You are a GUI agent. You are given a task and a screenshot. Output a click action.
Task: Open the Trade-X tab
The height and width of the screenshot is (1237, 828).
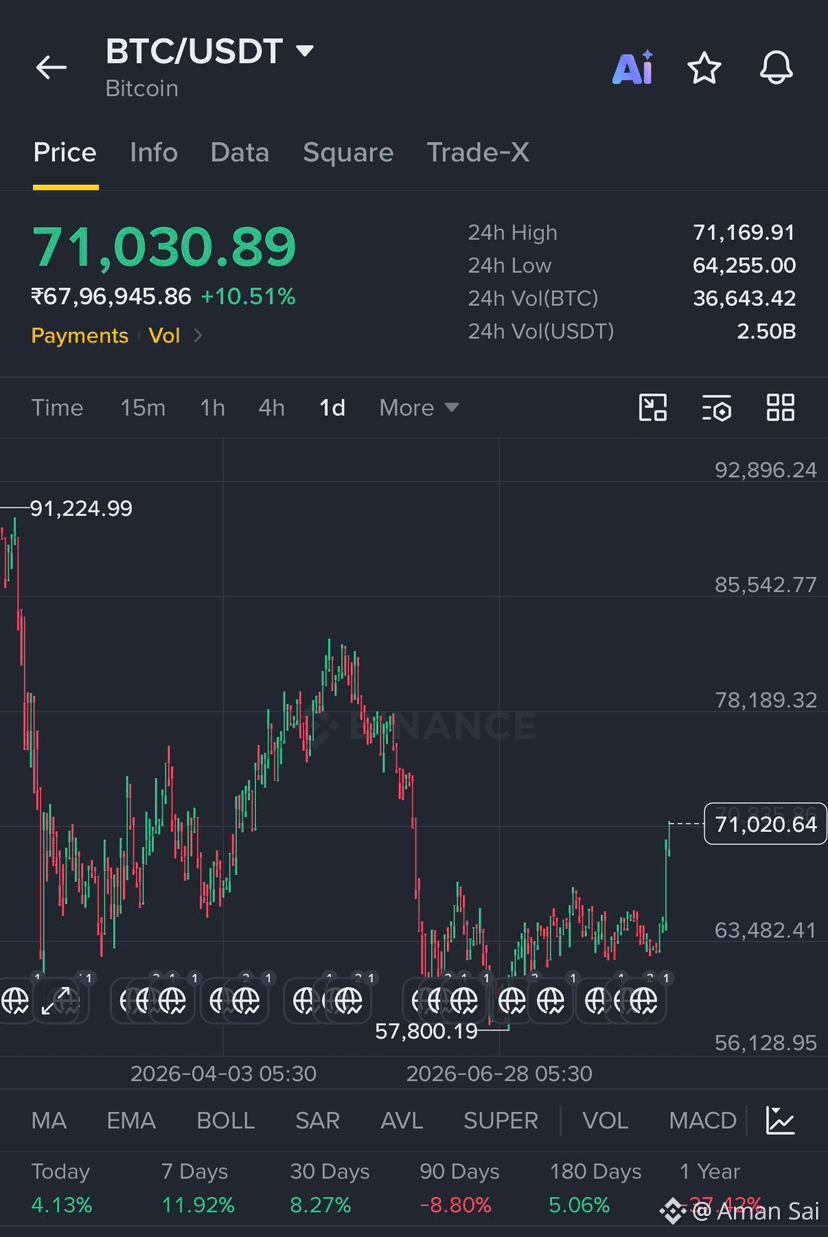[x=478, y=152]
